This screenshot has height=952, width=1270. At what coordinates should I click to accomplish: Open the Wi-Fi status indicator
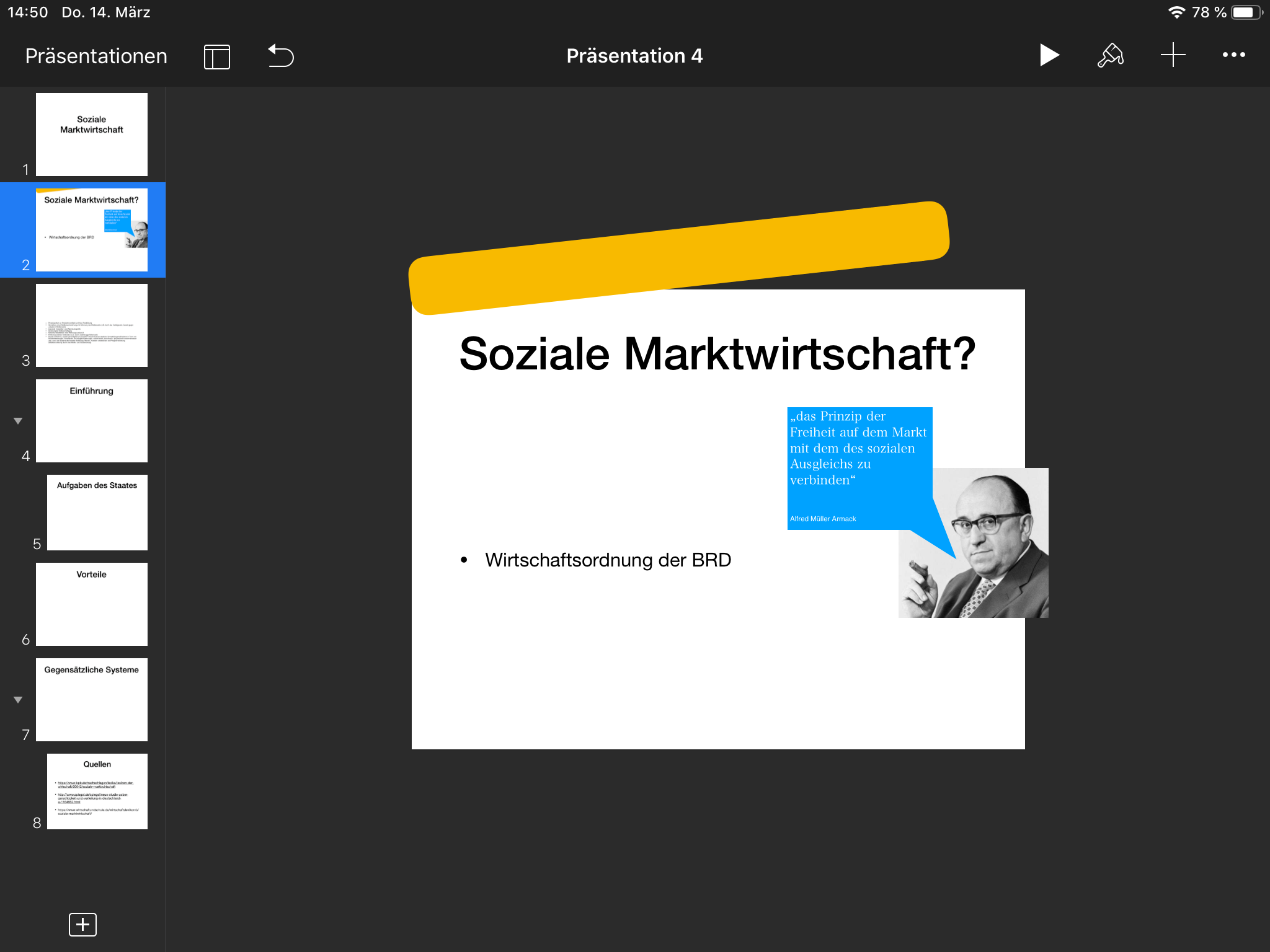[1176, 12]
